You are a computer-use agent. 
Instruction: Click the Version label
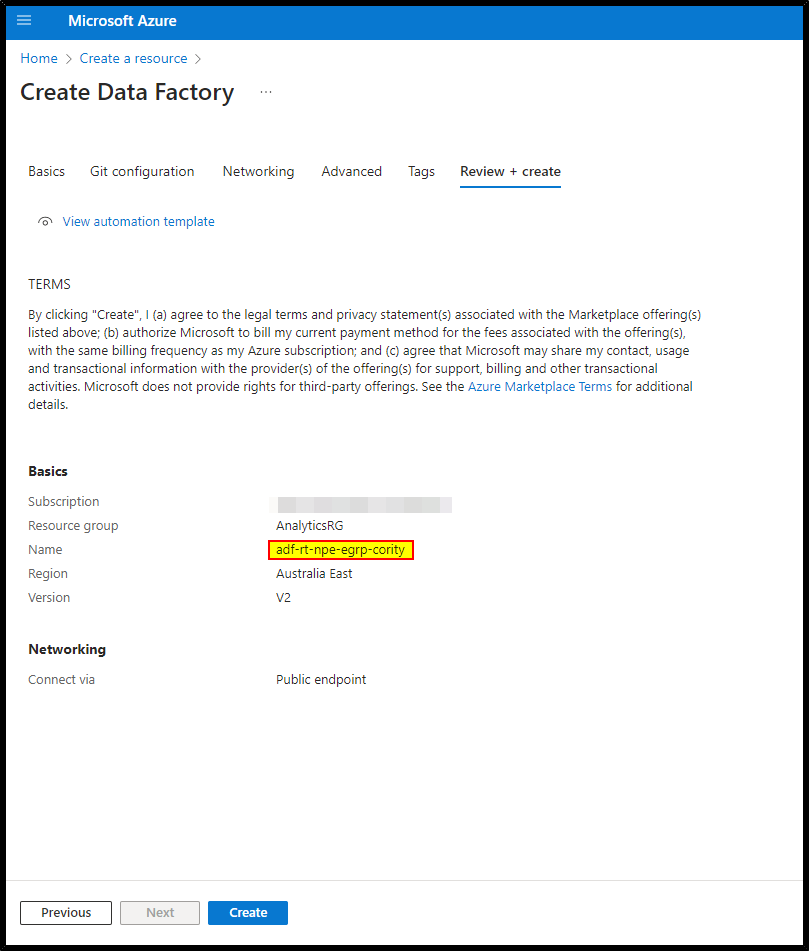(x=49, y=597)
